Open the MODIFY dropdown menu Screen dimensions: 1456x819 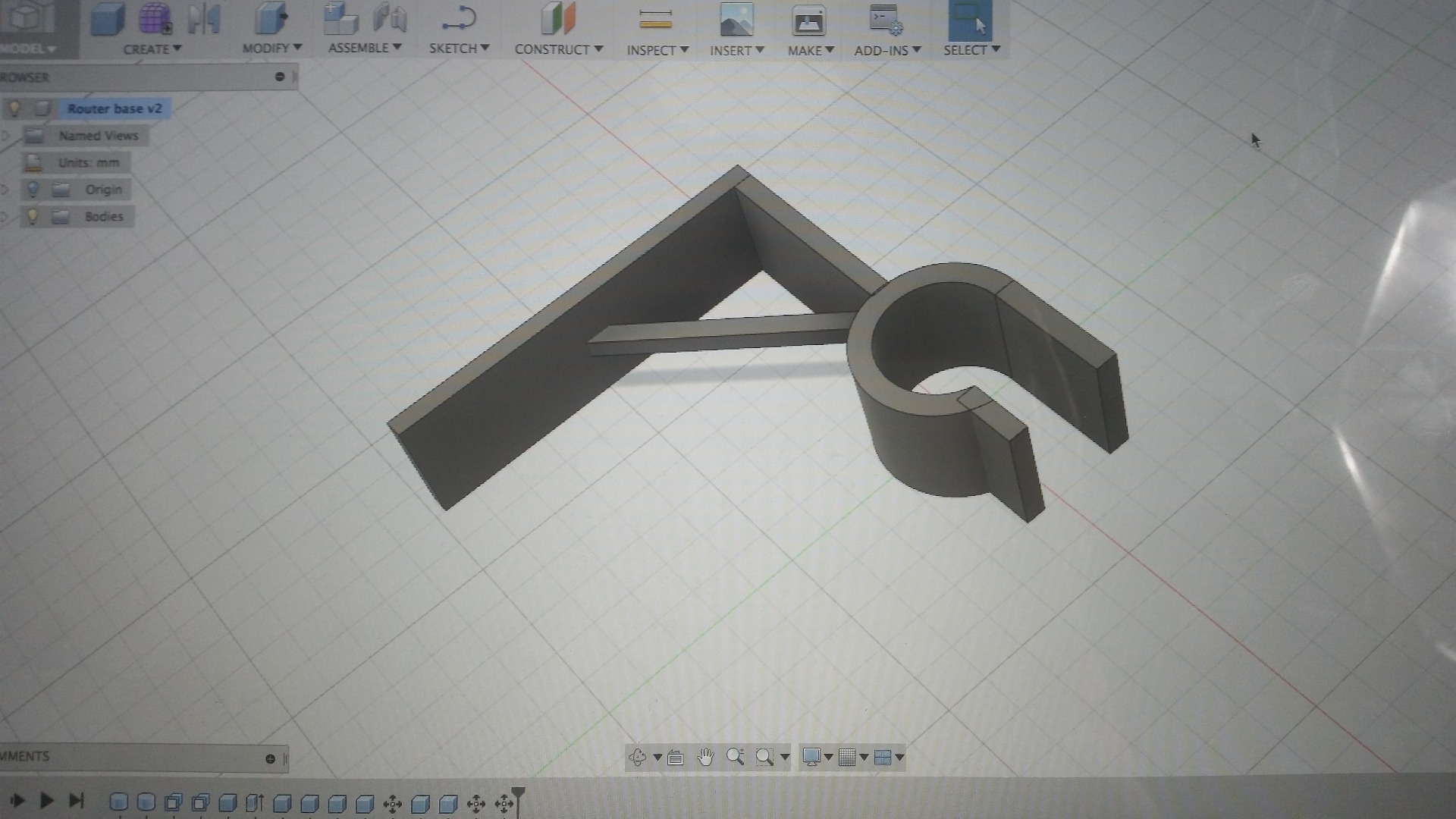click(271, 48)
